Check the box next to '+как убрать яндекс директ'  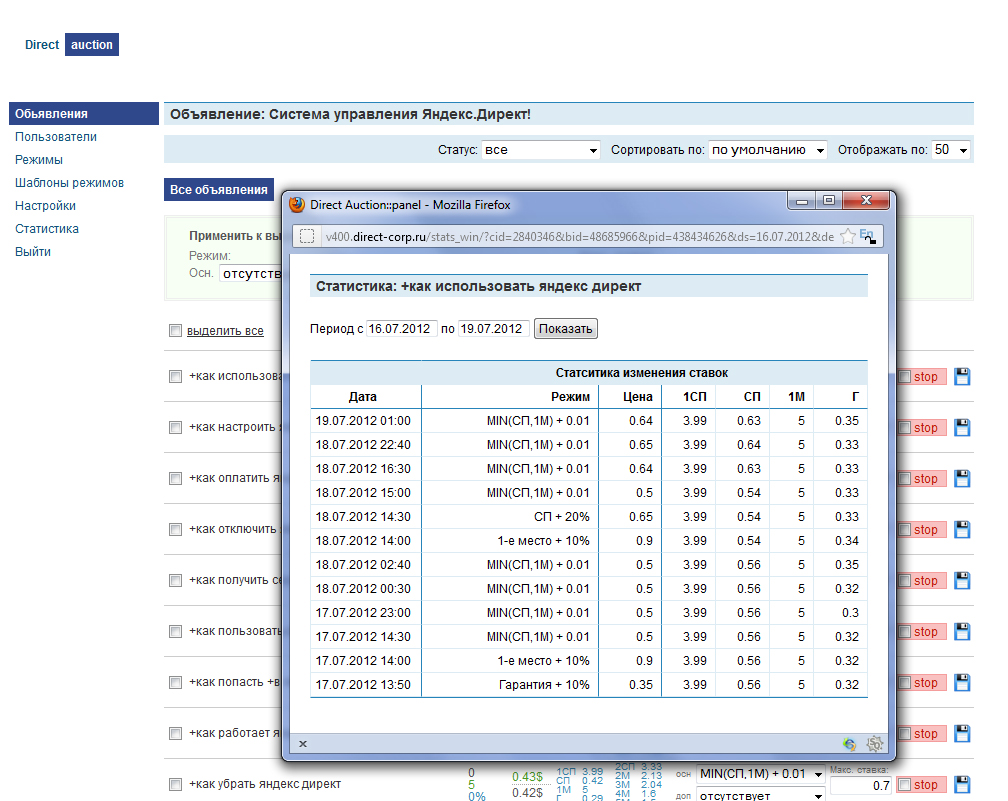point(175,785)
